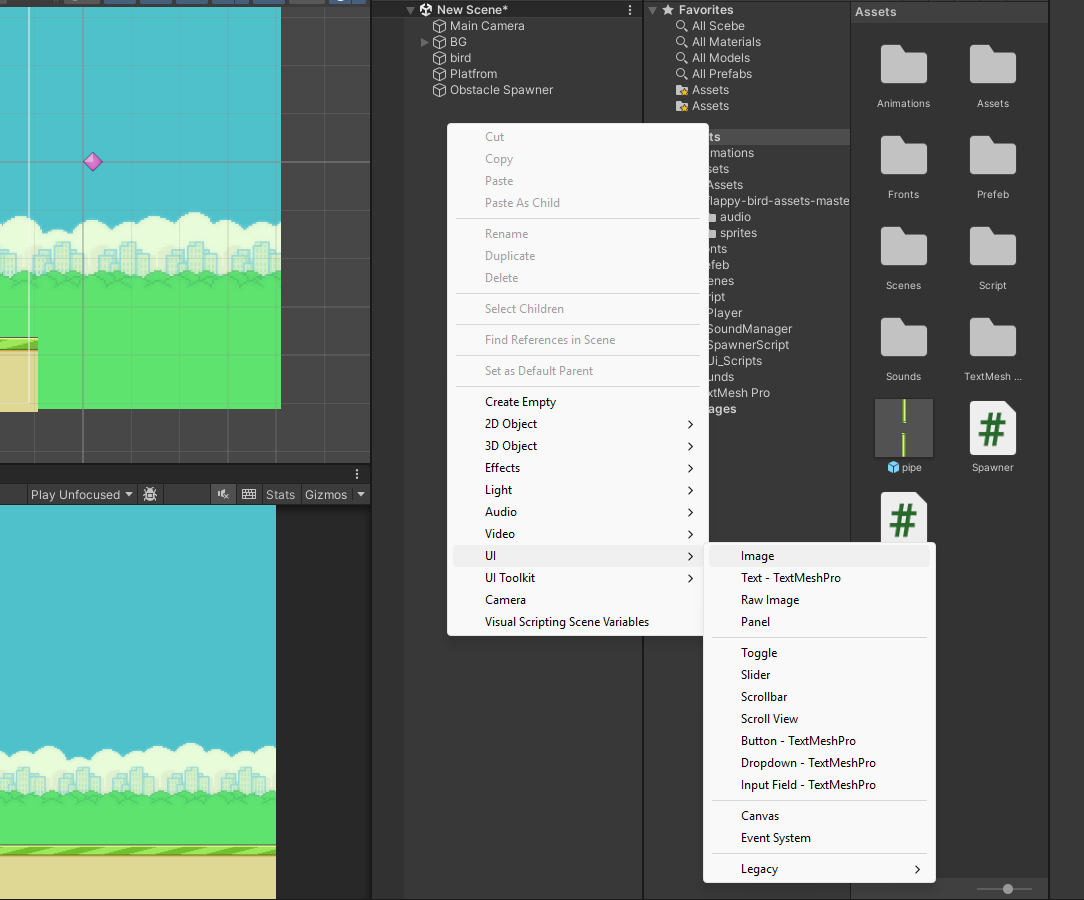This screenshot has height=900, width=1084.
Task: Create a Button - TextMeshPro element
Action: tap(819, 741)
